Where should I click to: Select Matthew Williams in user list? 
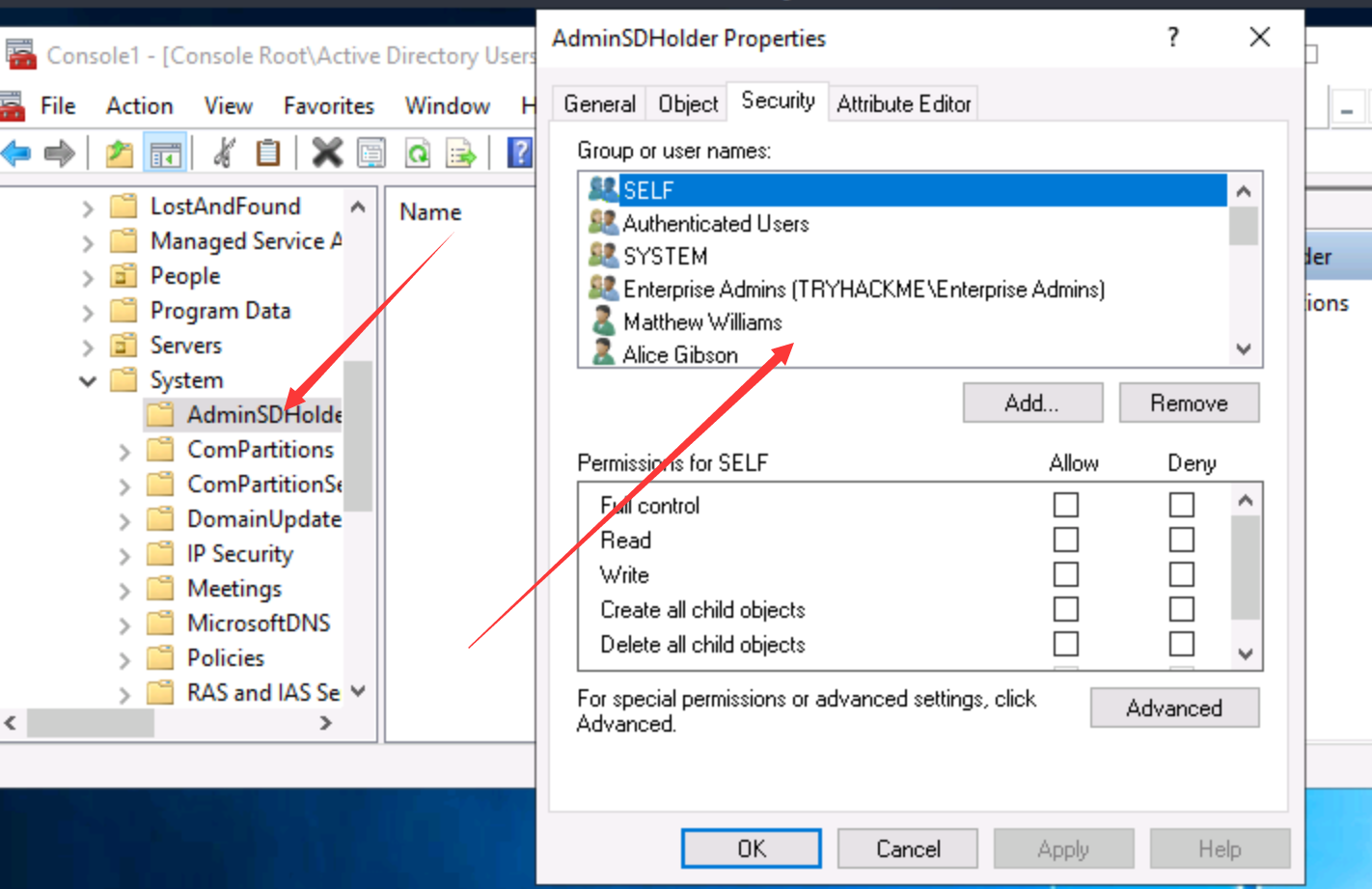pyautogui.click(x=701, y=322)
